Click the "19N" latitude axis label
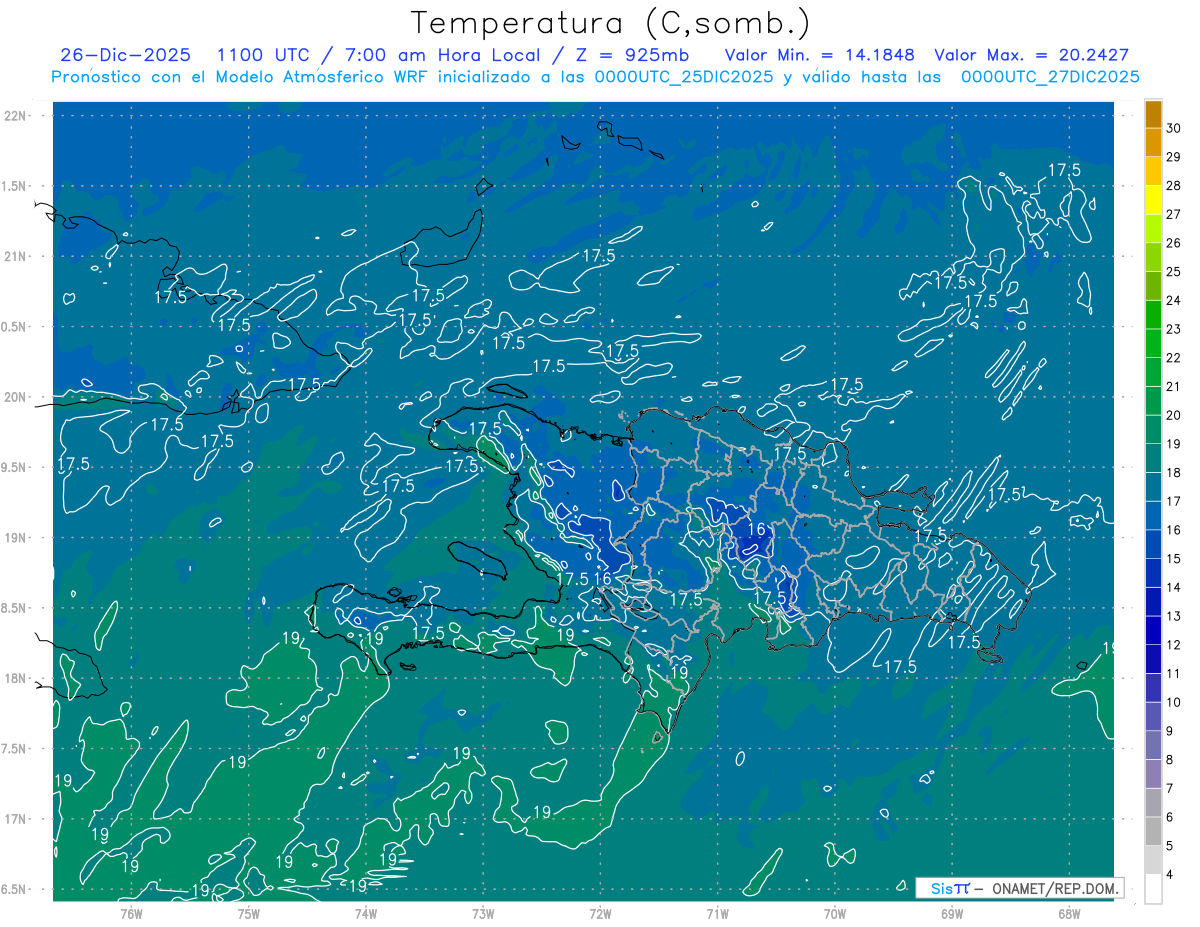This screenshot has height=927, width=1200. pos(17,538)
